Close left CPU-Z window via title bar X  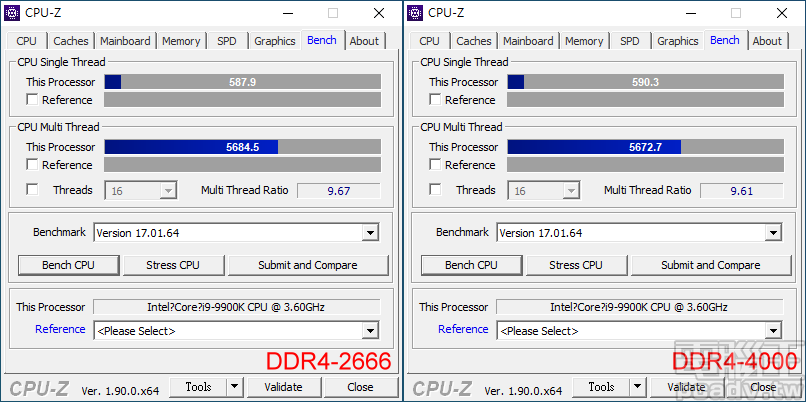click(x=379, y=13)
